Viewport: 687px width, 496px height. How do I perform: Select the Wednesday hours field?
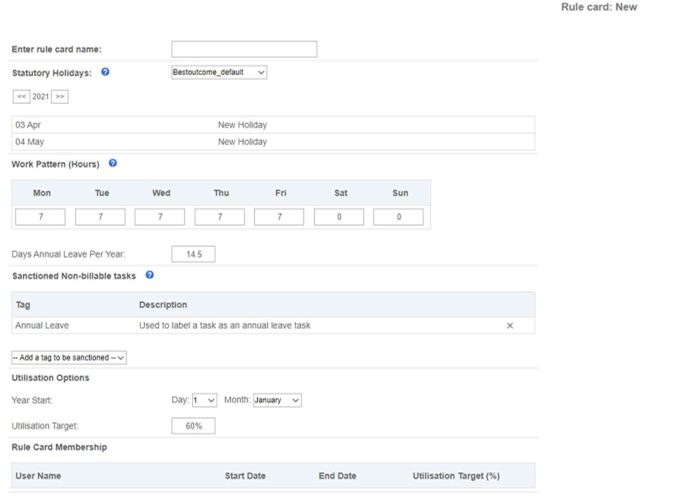[x=159, y=217]
